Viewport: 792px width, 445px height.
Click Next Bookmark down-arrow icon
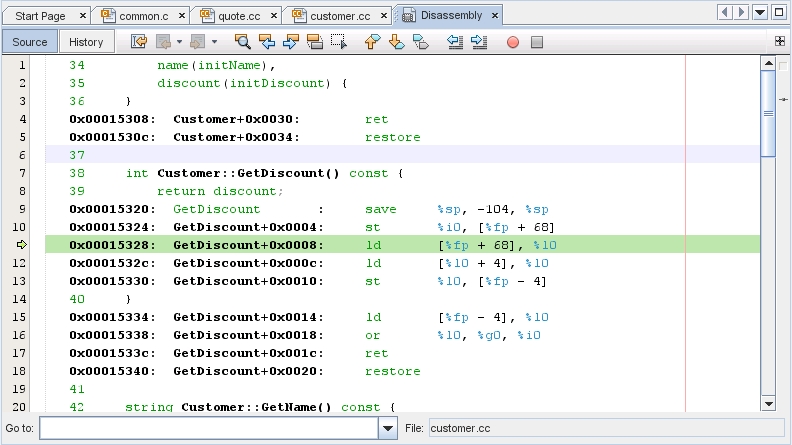click(x=397, y=42)
